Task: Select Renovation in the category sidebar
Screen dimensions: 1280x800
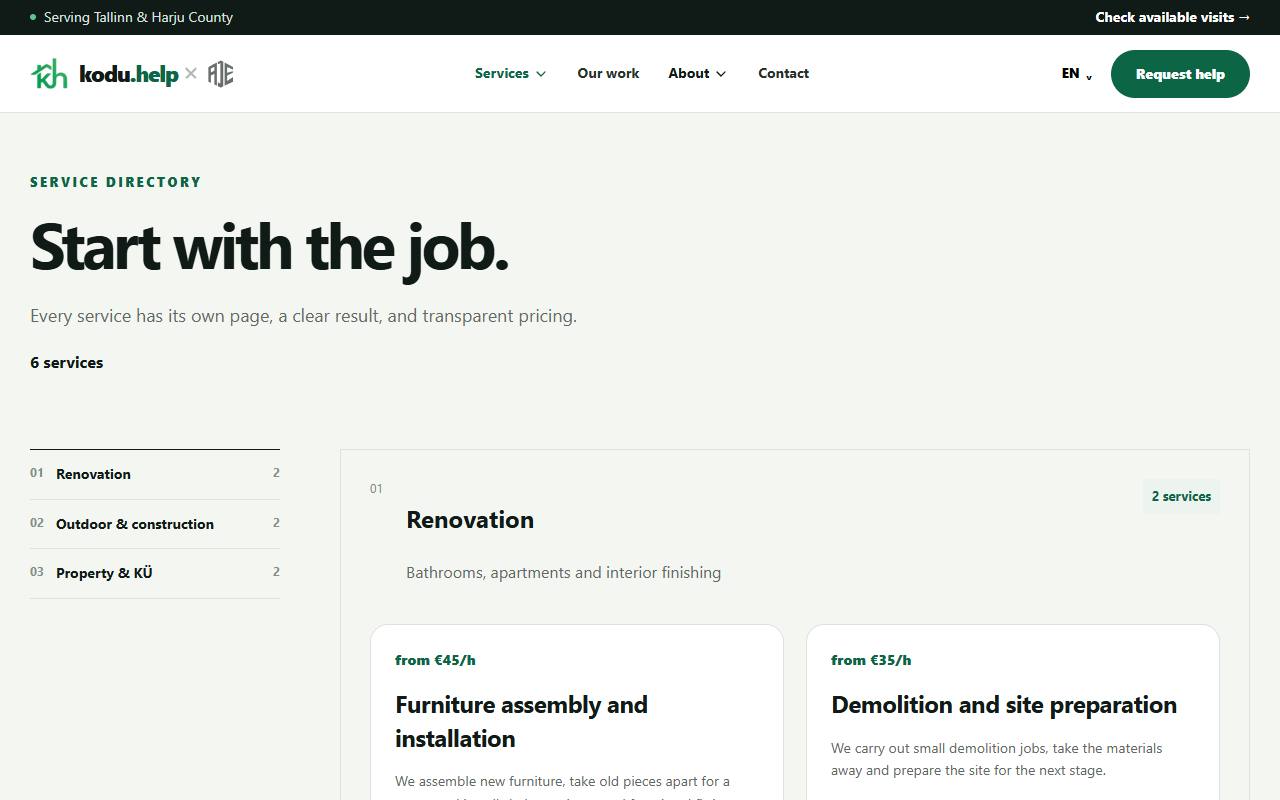Action: tap(155, 474)
